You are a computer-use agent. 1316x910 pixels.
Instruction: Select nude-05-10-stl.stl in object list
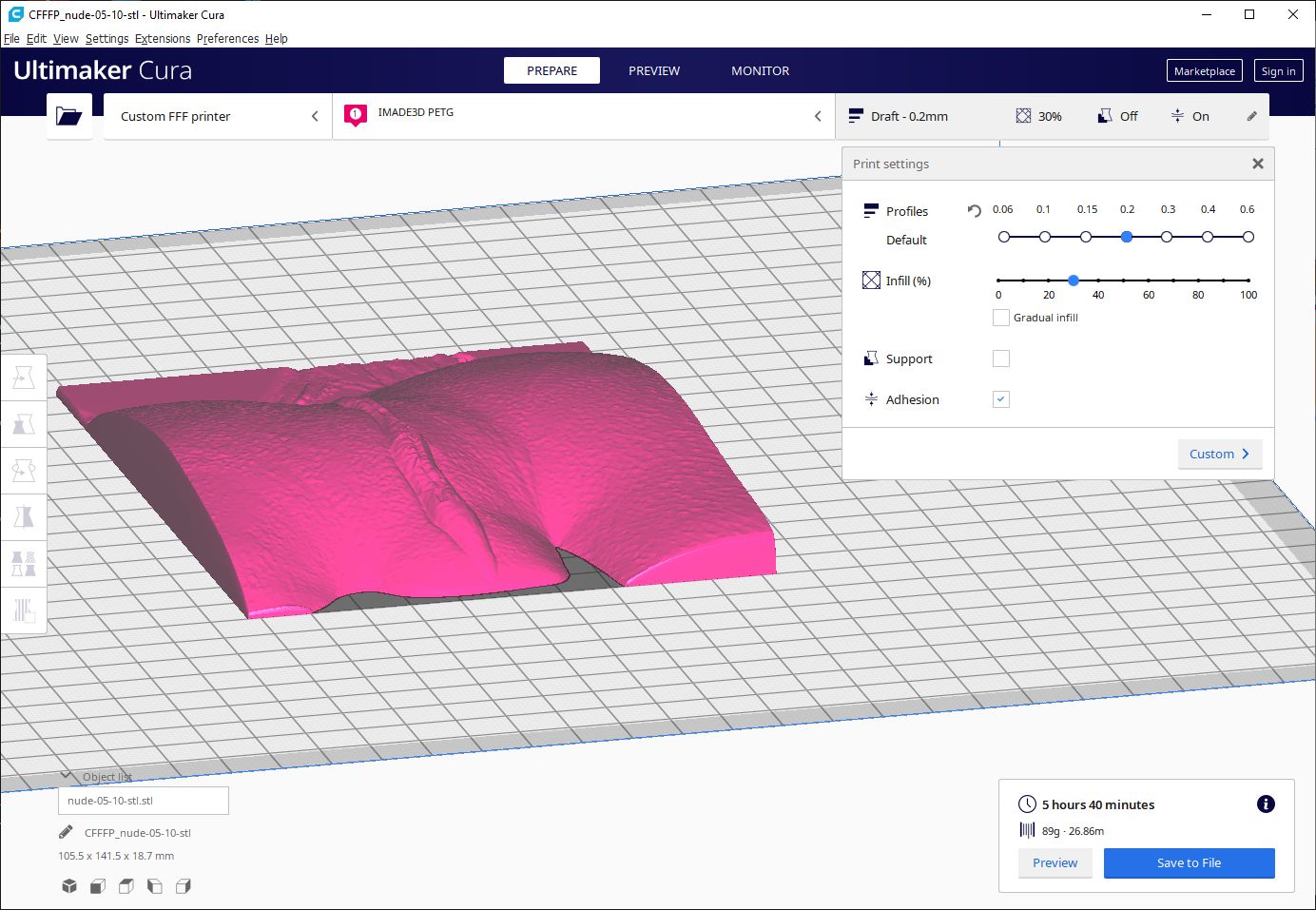tap(144, 801)
